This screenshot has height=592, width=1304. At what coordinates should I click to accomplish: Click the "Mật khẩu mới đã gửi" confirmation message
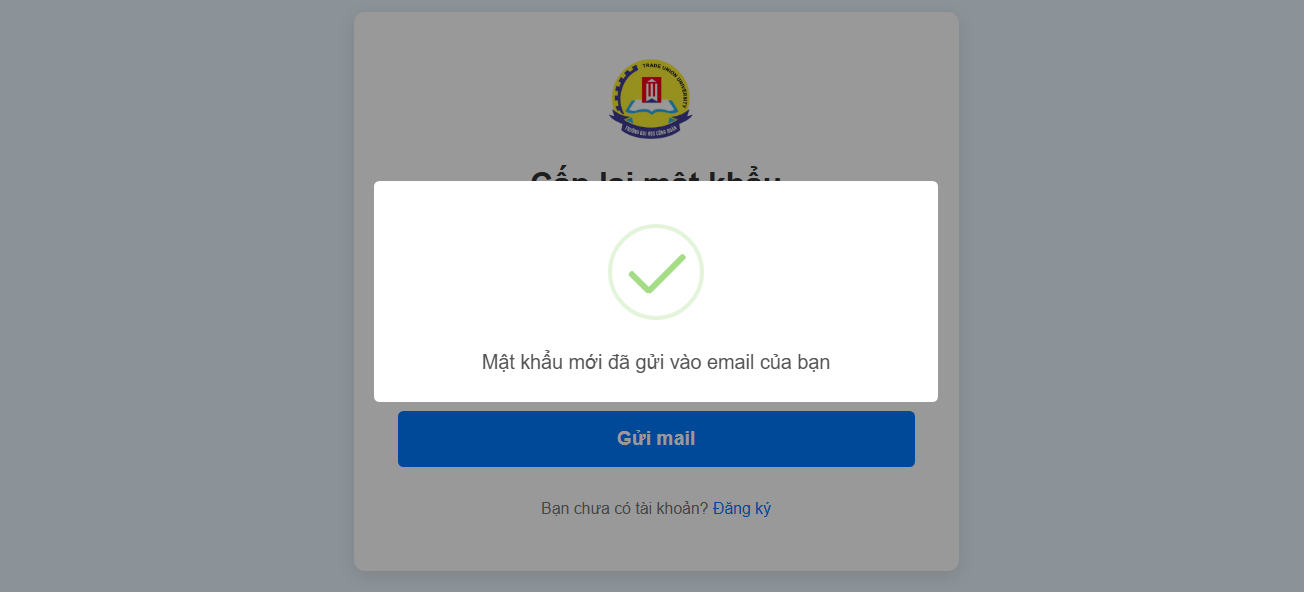pyautogui.click(x=656, y=362)
